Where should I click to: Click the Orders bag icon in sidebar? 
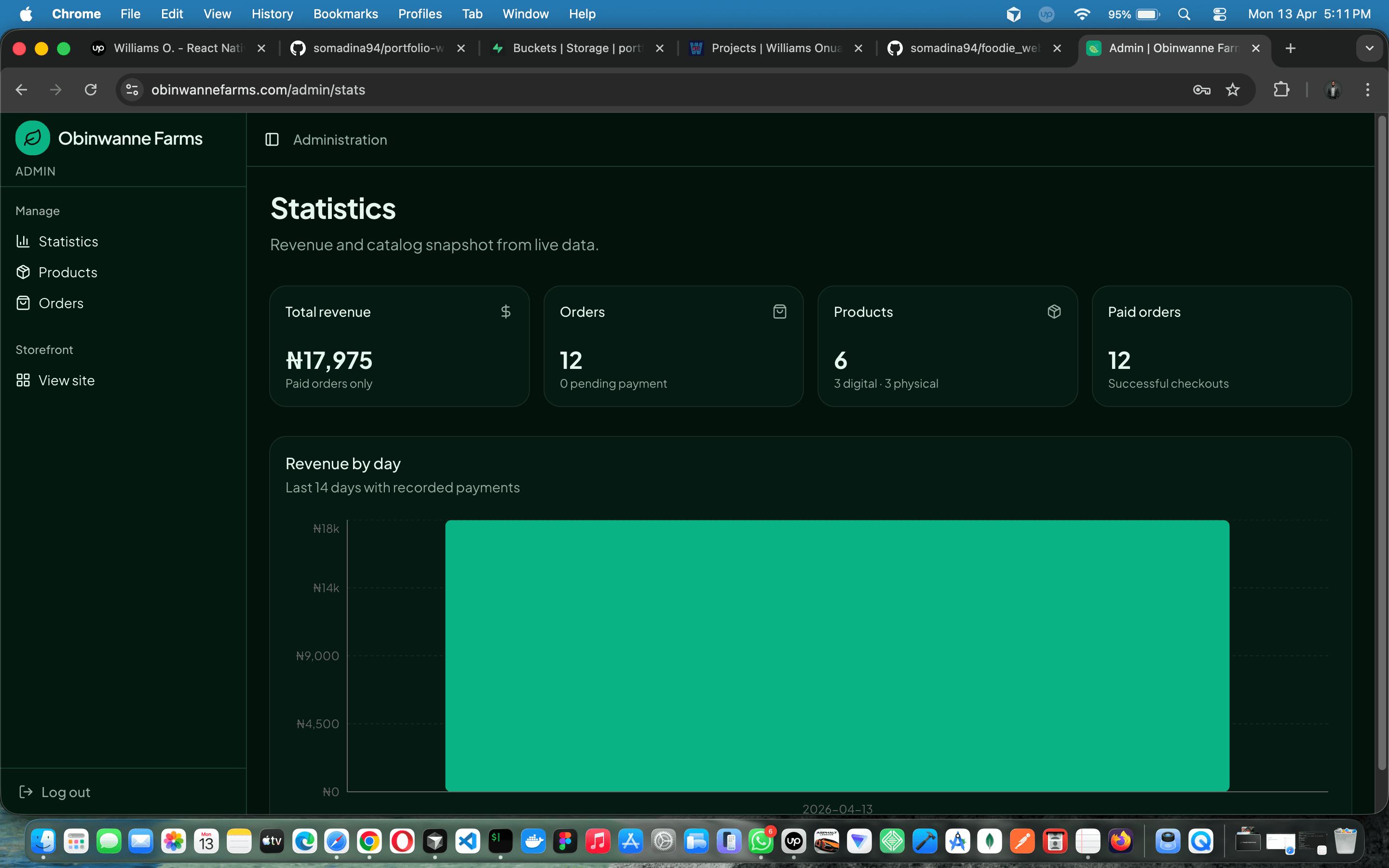tap(23, 303)
